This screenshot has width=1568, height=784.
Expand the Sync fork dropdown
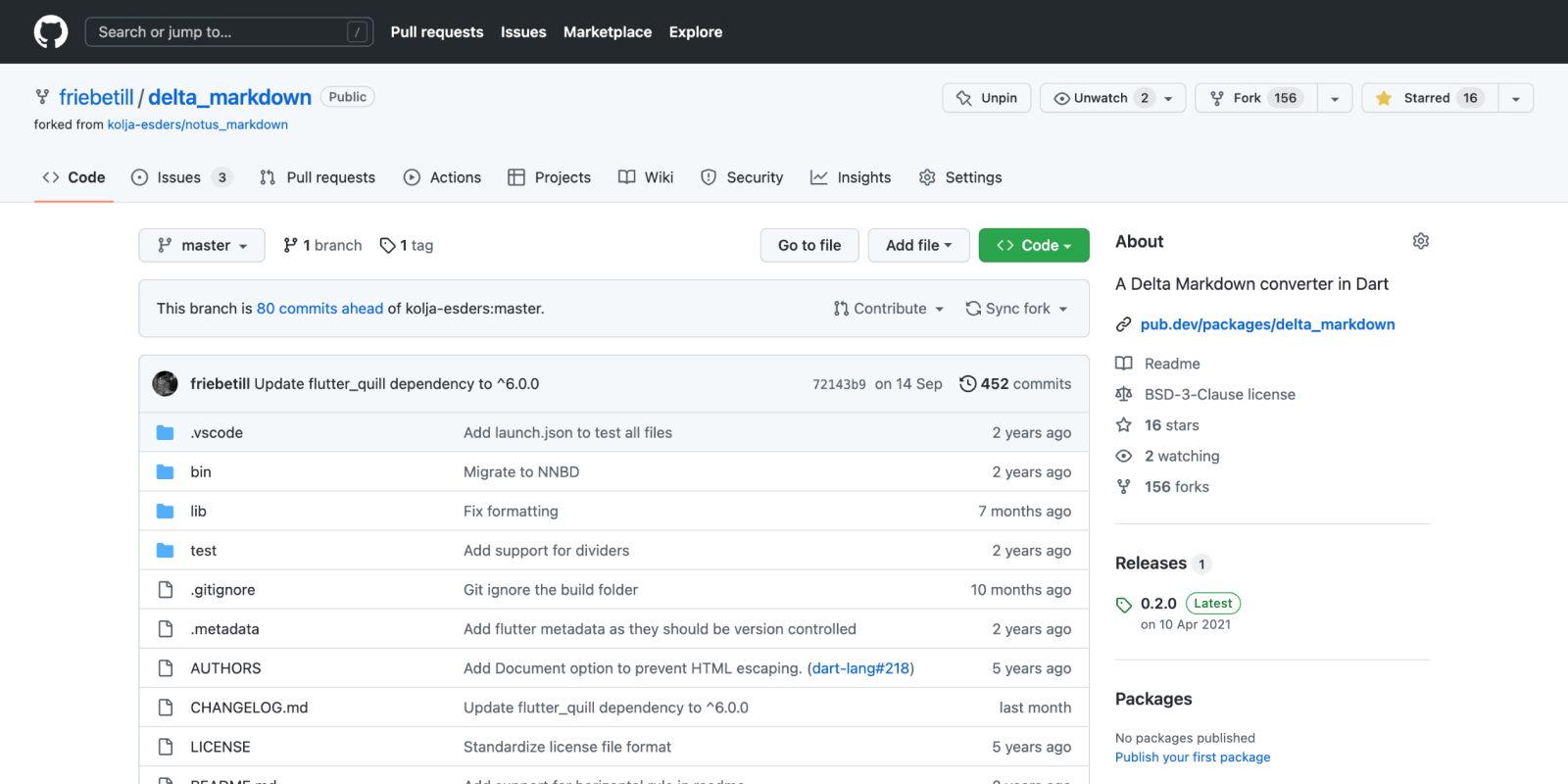point(1017,308)
